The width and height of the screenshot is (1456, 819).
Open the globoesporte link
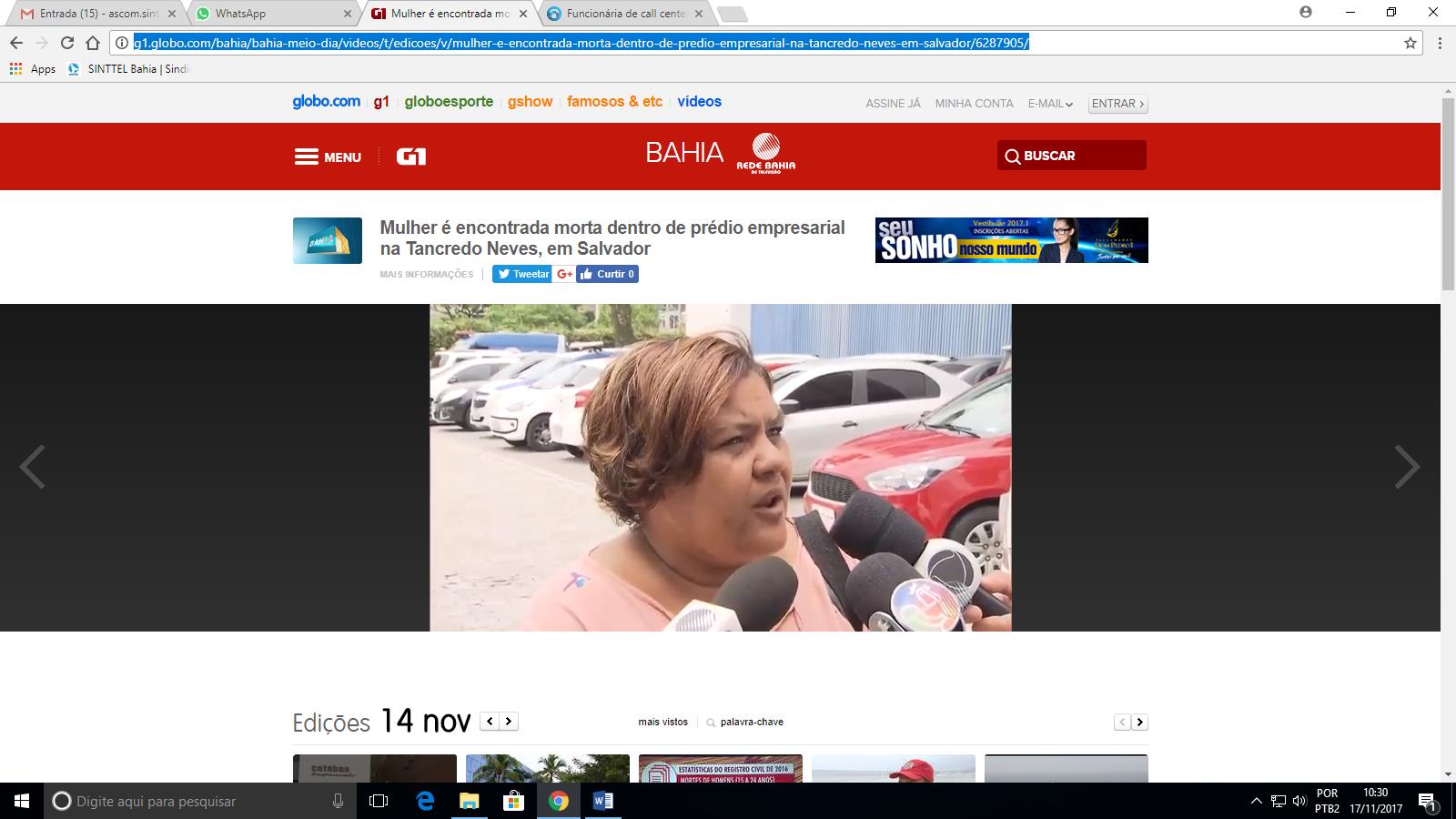449,102
